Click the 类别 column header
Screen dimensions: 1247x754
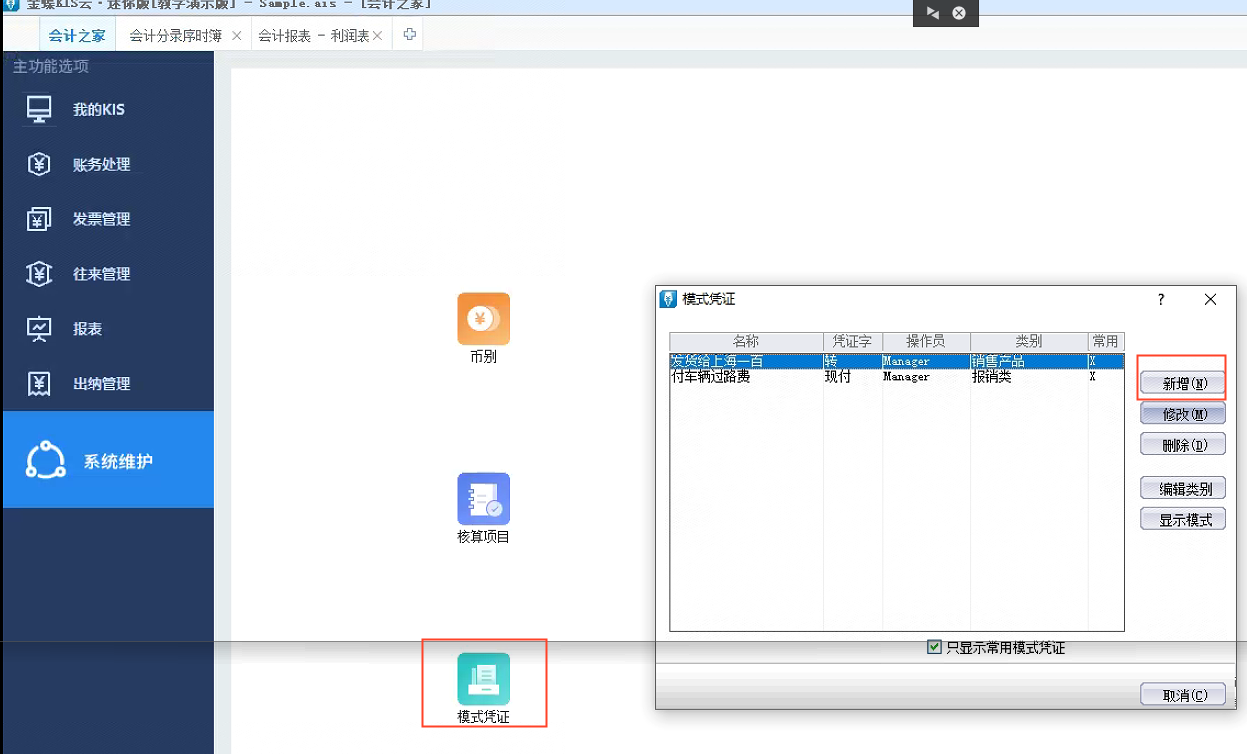point(1028,342)
